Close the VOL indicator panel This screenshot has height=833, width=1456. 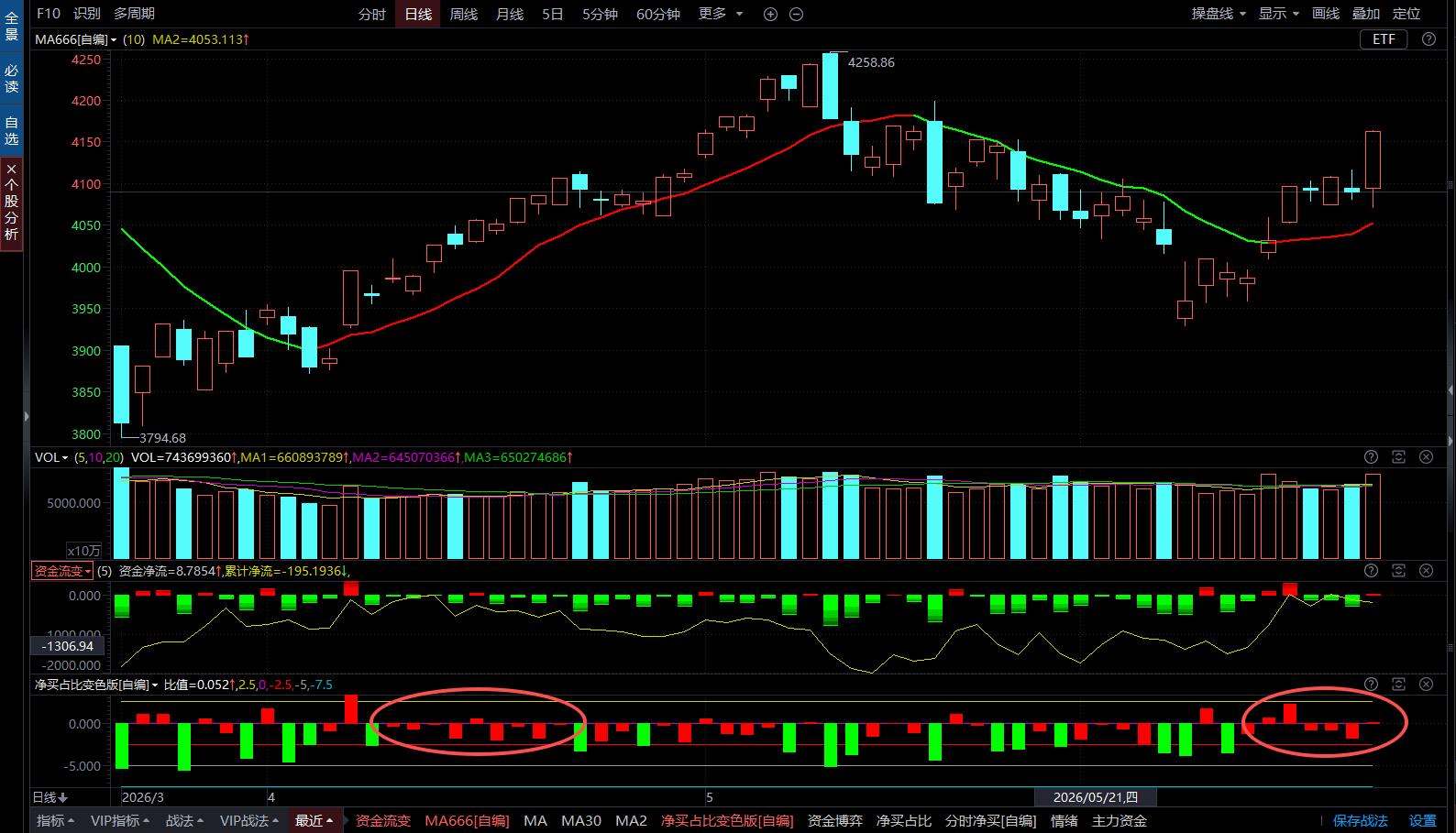(1426, 456)
